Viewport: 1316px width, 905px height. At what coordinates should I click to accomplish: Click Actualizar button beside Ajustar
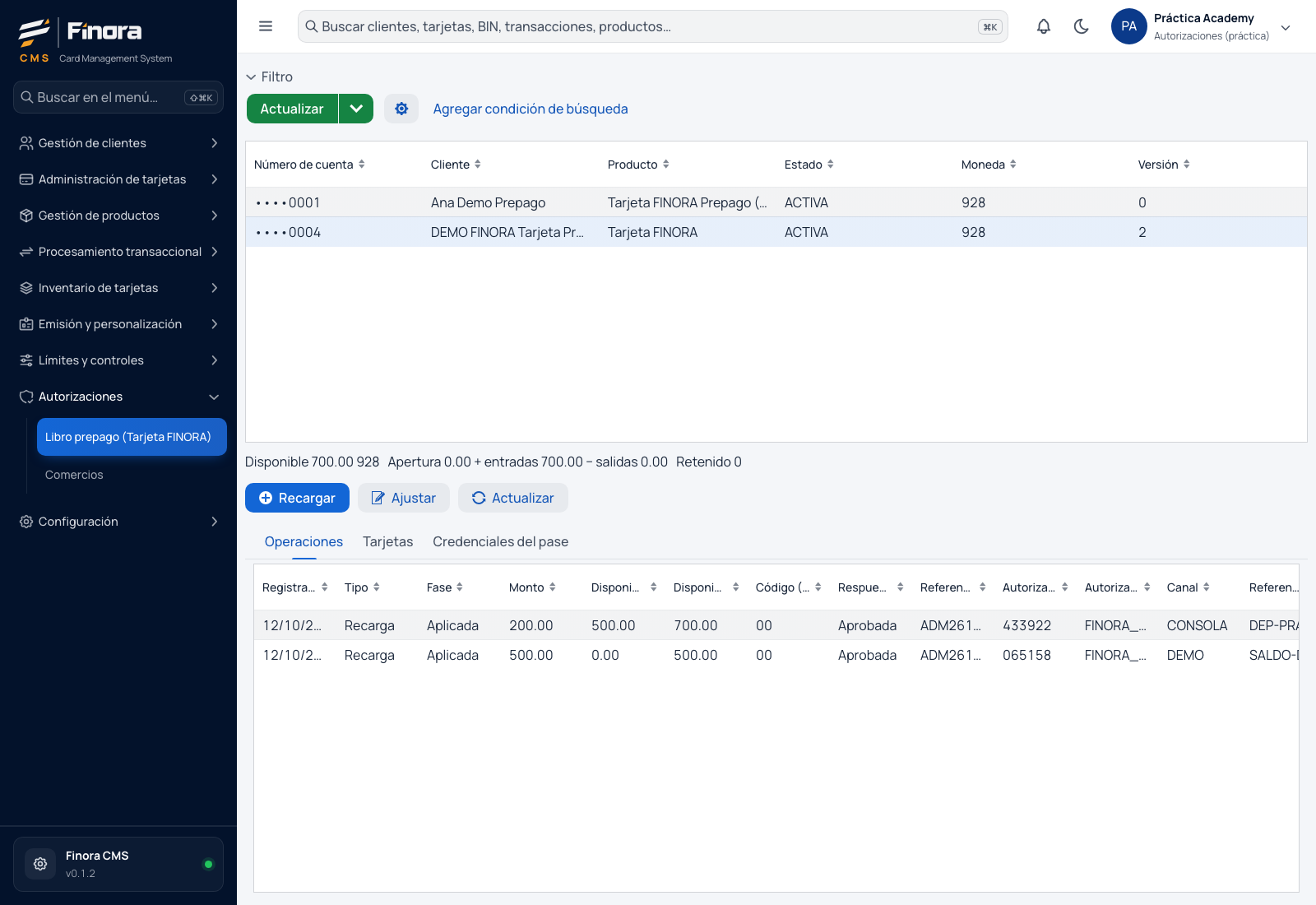pos(513,498)
